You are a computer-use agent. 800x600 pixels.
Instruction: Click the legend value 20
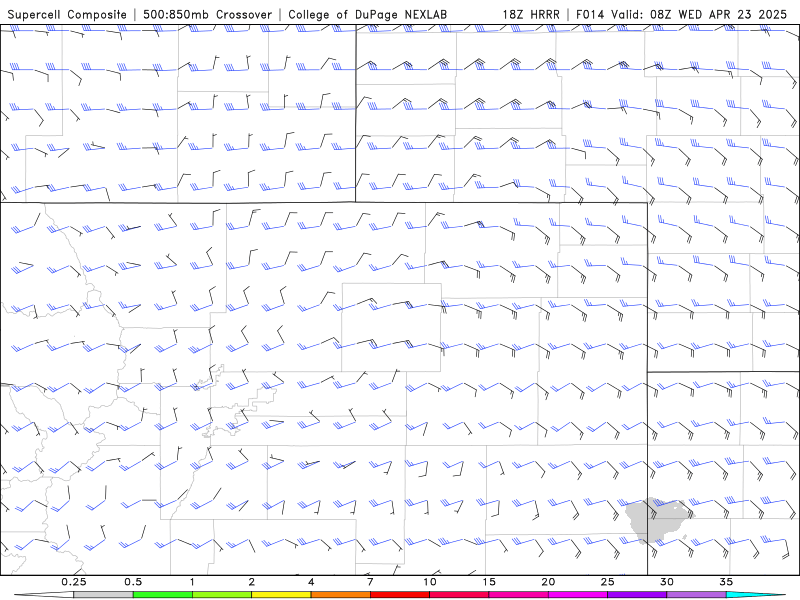[548, 582]
